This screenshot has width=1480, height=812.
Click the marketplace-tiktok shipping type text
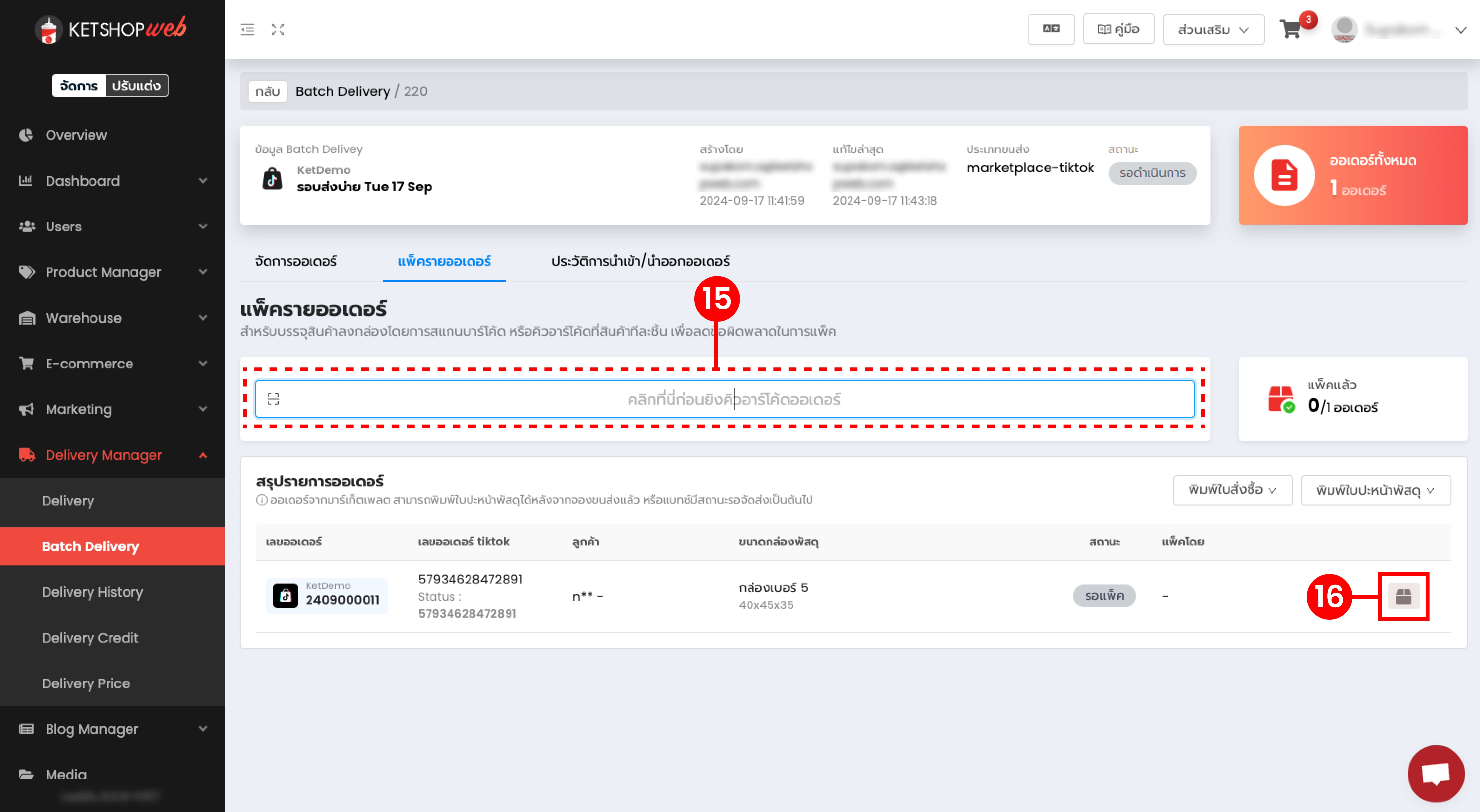point(1030,168)
